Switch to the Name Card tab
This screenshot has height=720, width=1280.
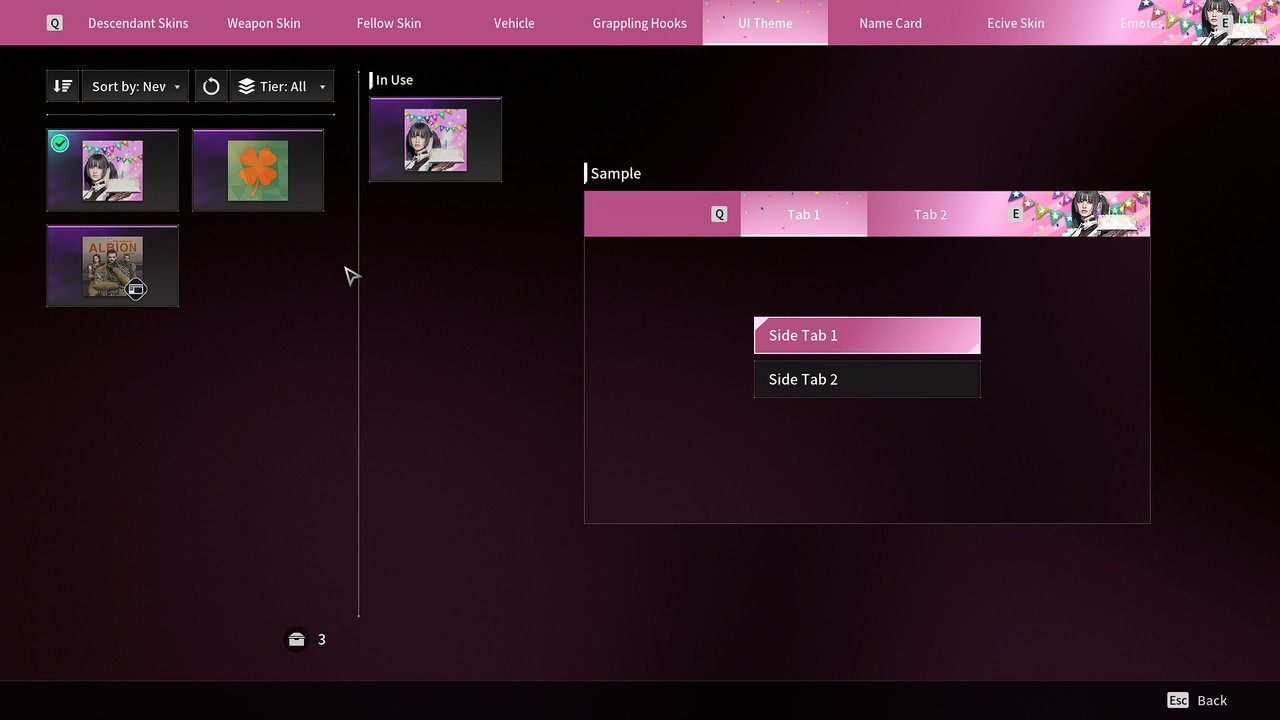(x=890, y=23)
